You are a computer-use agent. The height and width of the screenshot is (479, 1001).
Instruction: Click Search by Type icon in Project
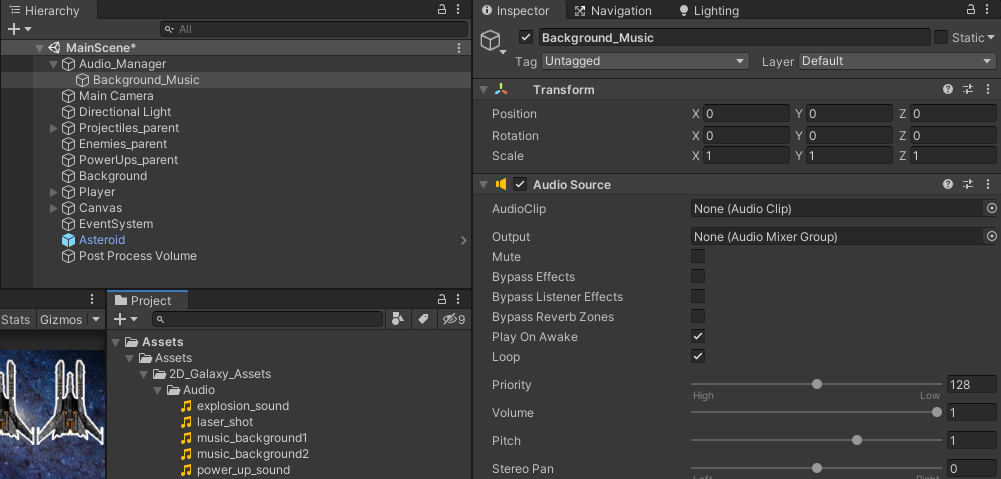click(x=397, y=319)
